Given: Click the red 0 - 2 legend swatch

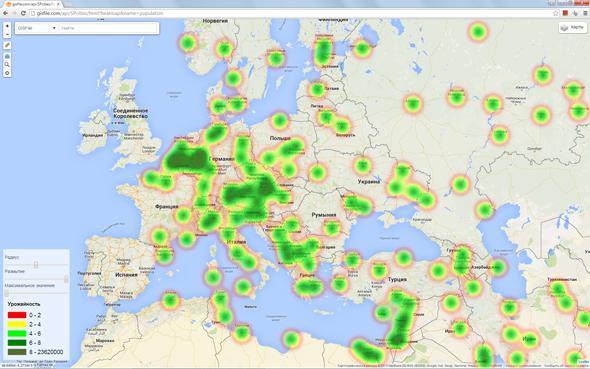Looking at the screenshot, I should click(x=17, y=315).
